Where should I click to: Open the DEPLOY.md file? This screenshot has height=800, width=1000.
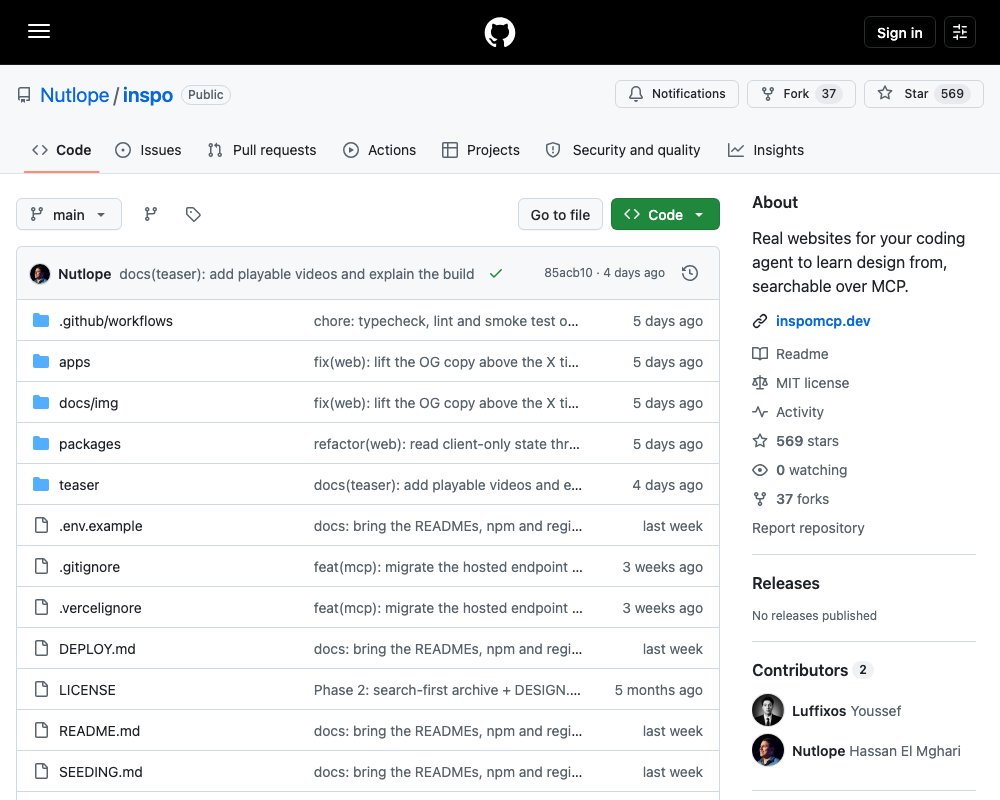tap(97, 649)
